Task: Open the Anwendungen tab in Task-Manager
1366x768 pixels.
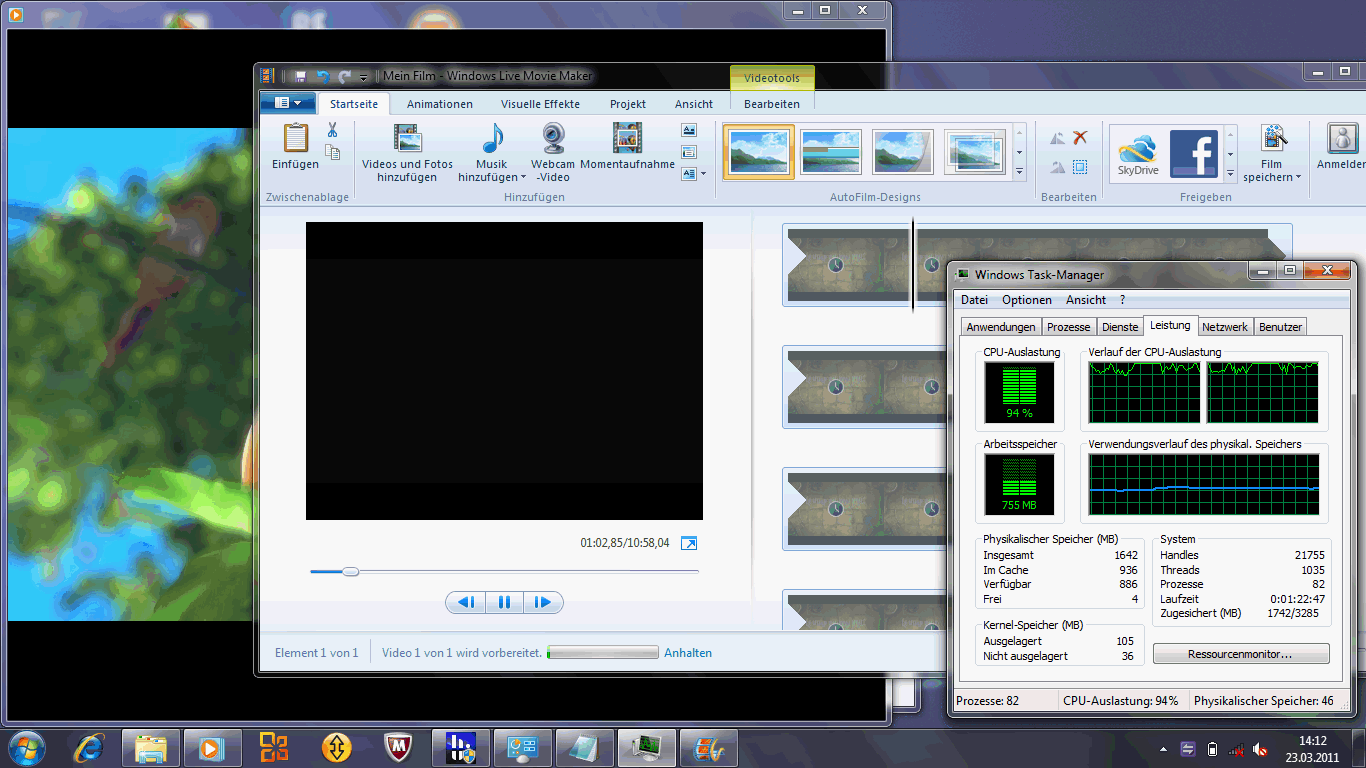Action: coord(1001,327)
